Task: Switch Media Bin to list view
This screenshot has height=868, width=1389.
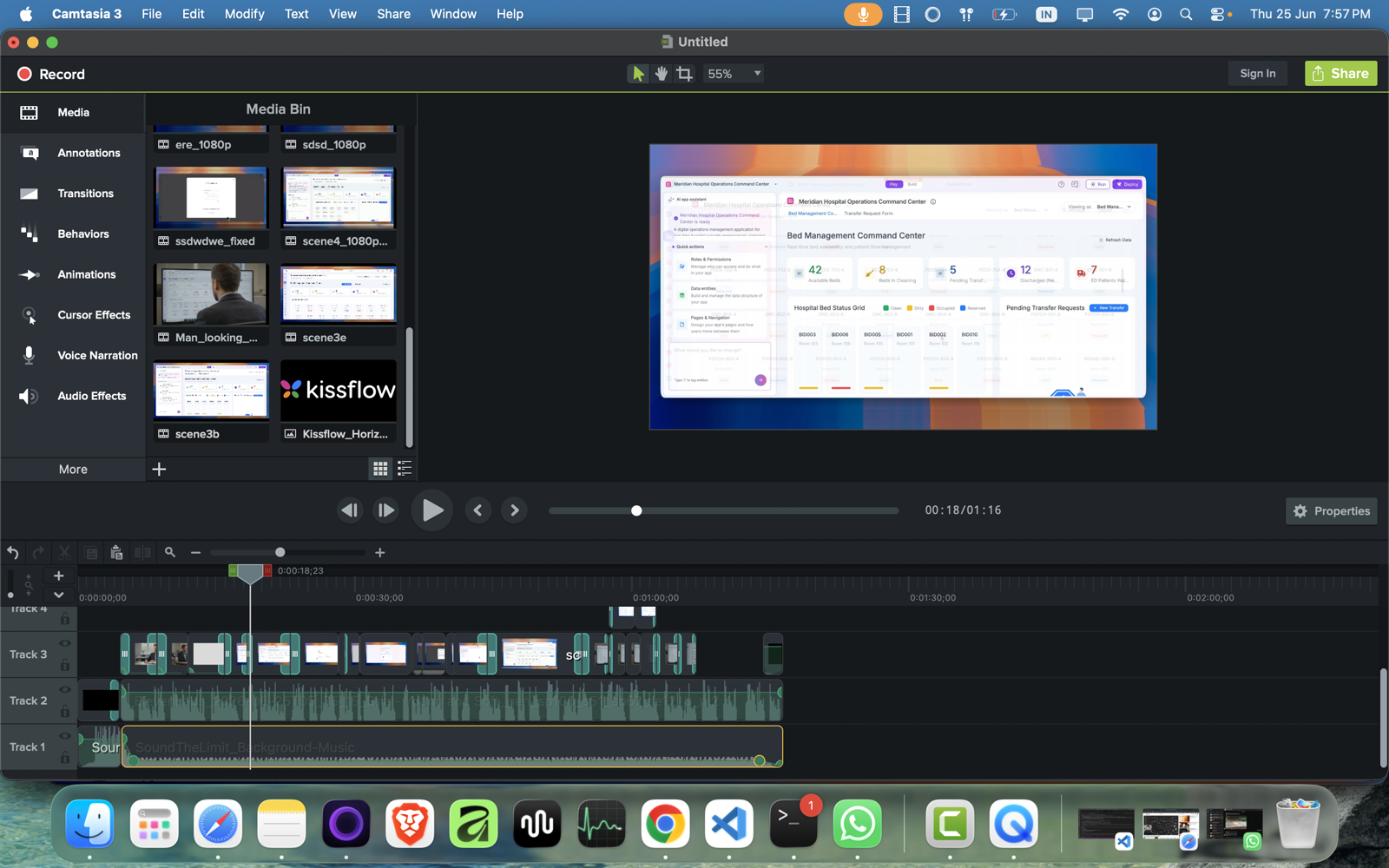Action: point(405,470)
